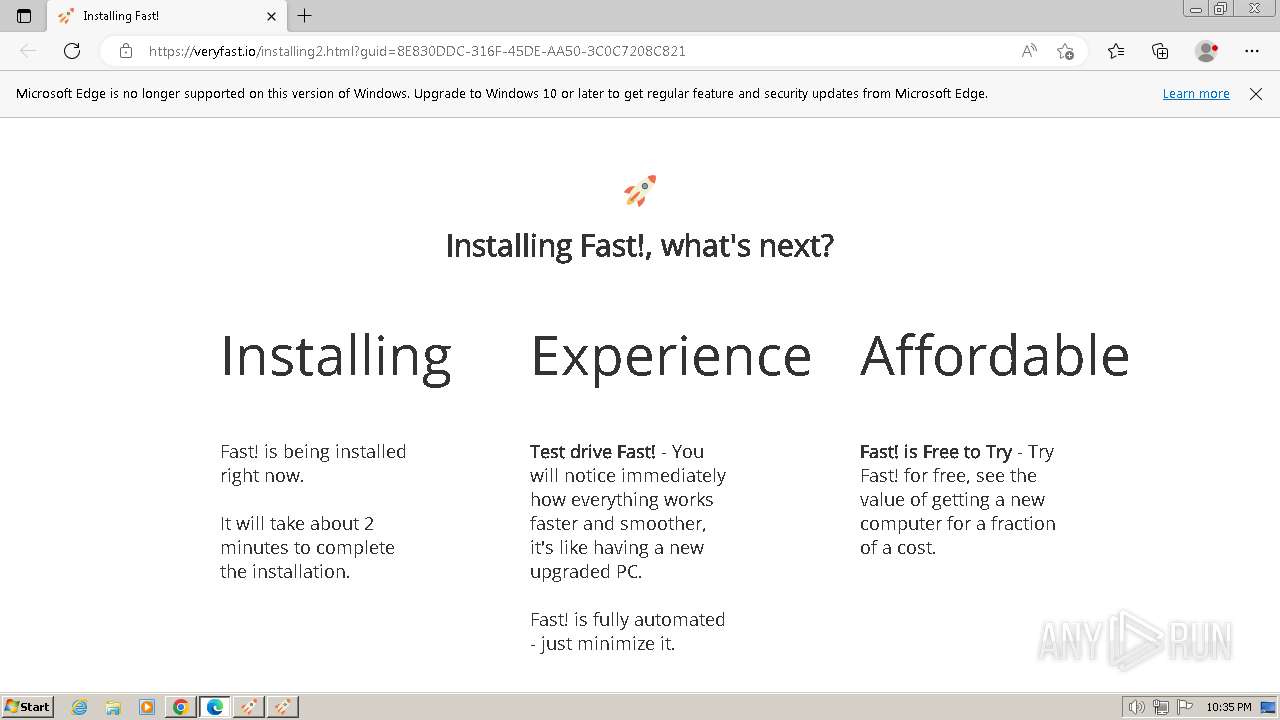Open Collections panel
This screenshot has height=720, width=1280.
coord(1160,51)
